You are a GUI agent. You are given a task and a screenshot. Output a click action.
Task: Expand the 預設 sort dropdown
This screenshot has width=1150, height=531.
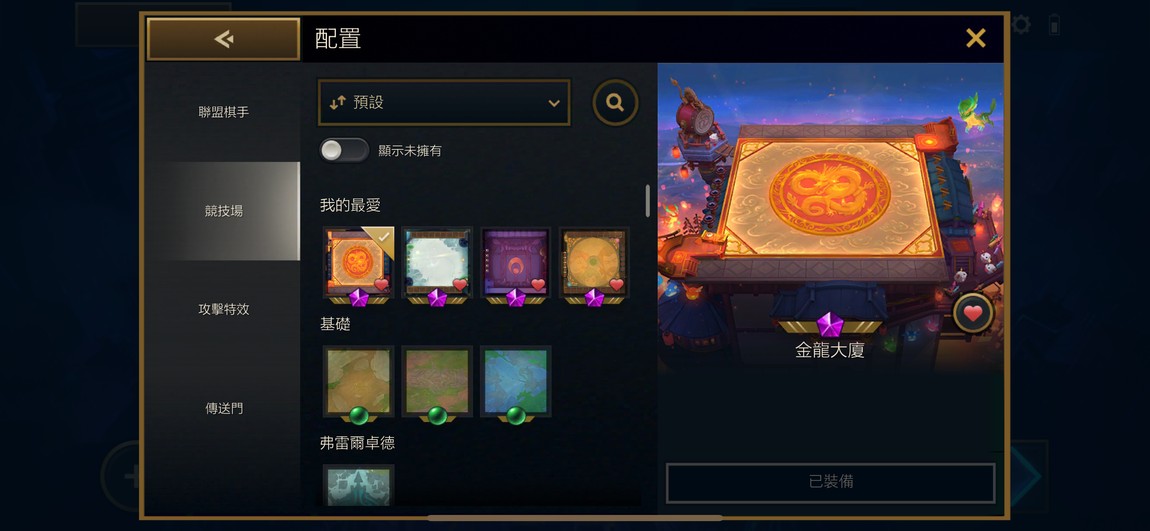pos(444,103)
